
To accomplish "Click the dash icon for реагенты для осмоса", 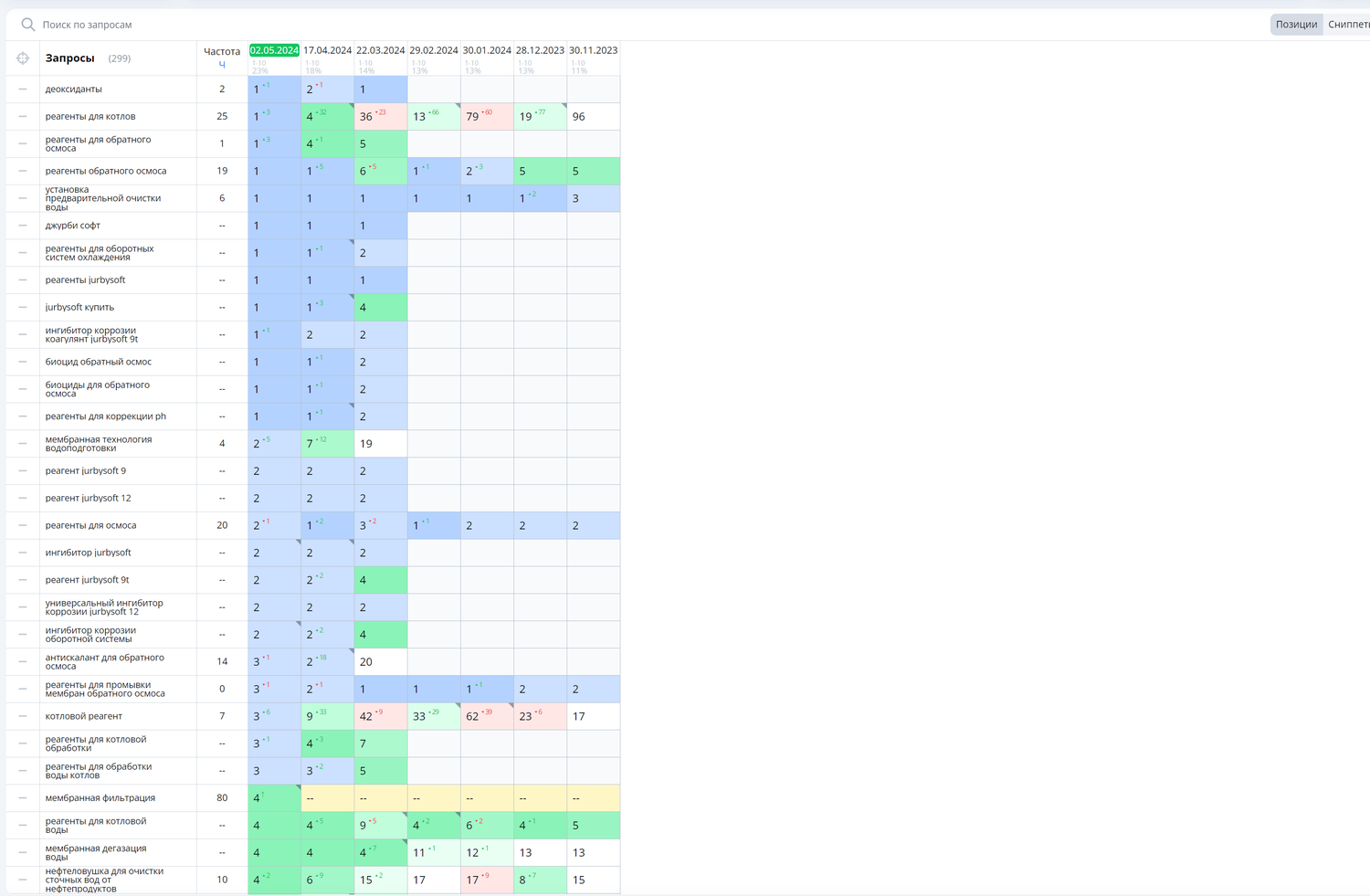I will pos(23,525).
